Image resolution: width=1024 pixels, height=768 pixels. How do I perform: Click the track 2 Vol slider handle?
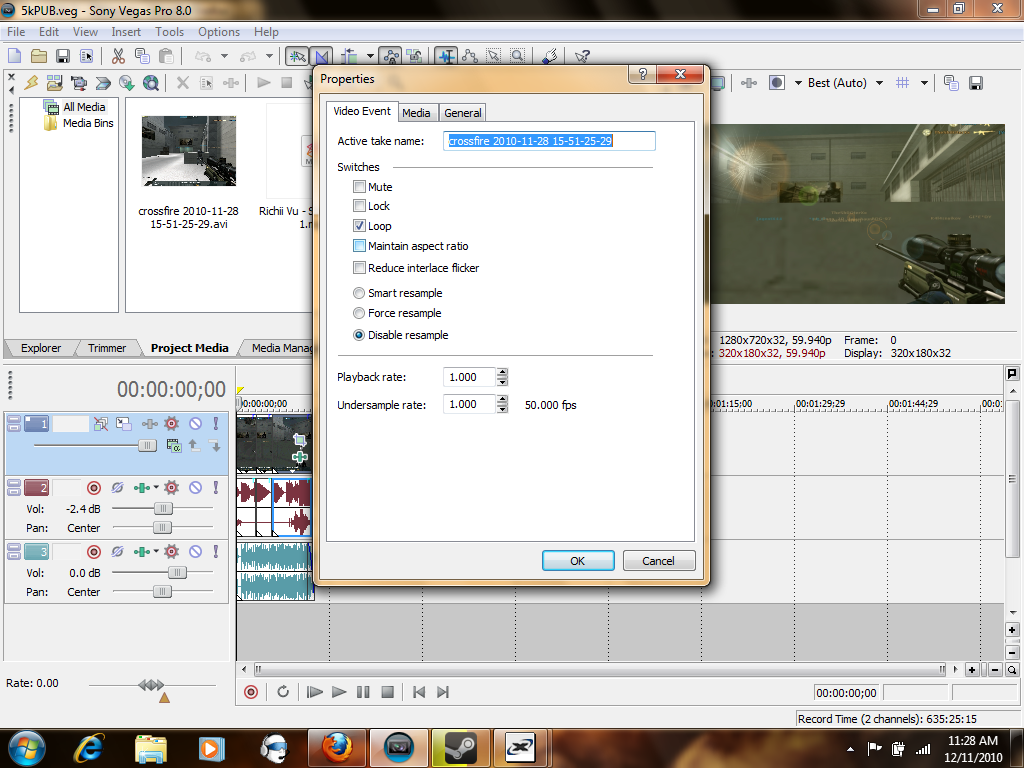coord(161,509)
